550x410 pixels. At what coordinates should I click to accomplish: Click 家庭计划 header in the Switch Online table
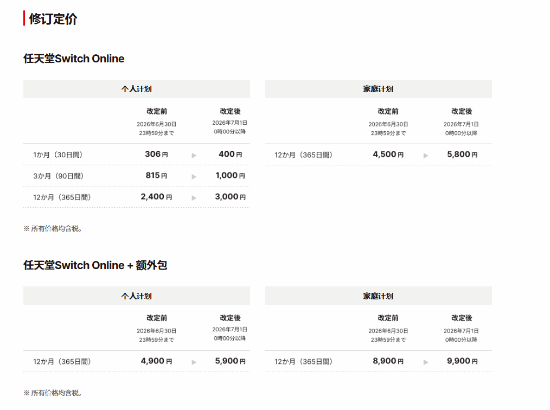378,89
